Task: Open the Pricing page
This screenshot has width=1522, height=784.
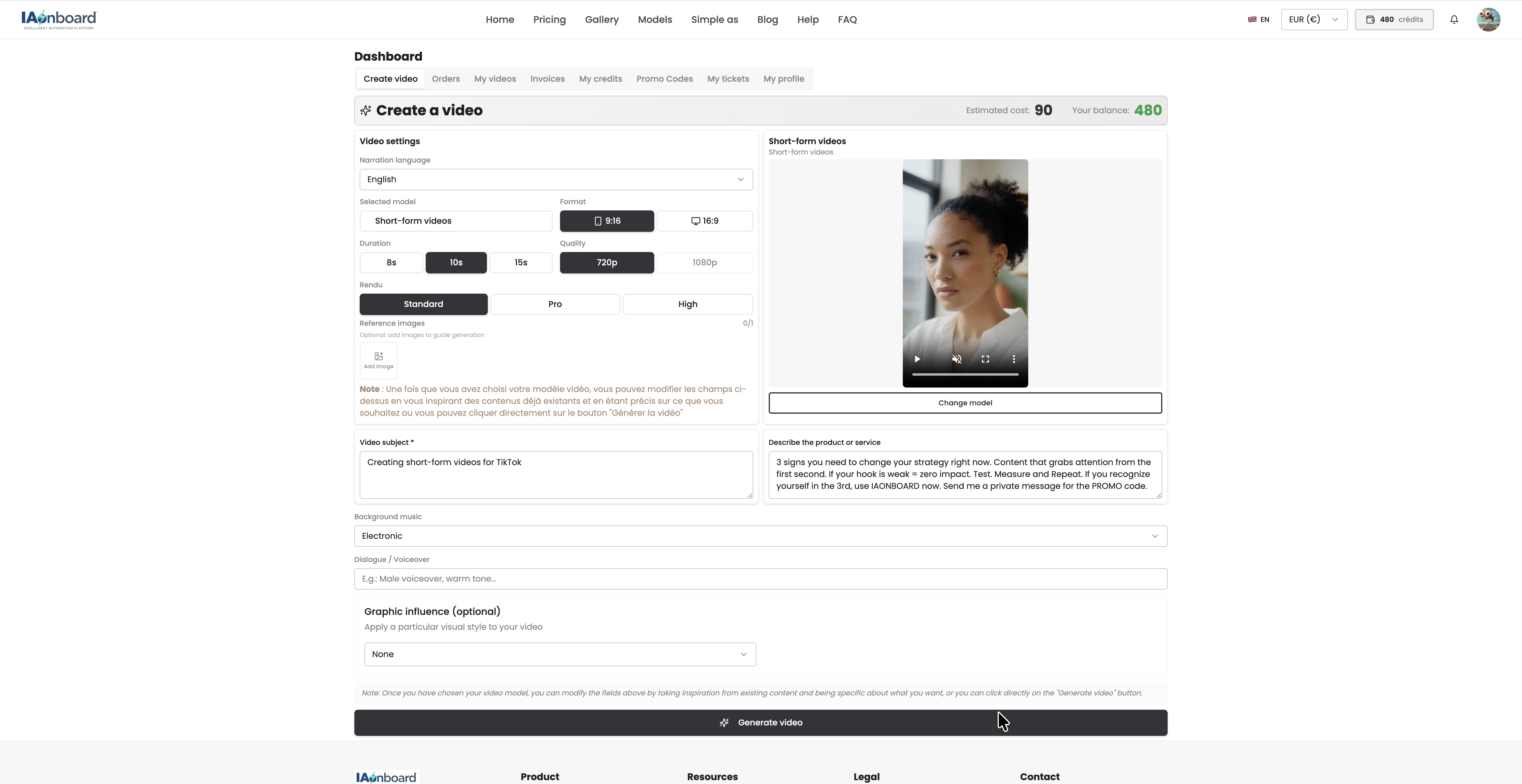Action: point(549,19)
